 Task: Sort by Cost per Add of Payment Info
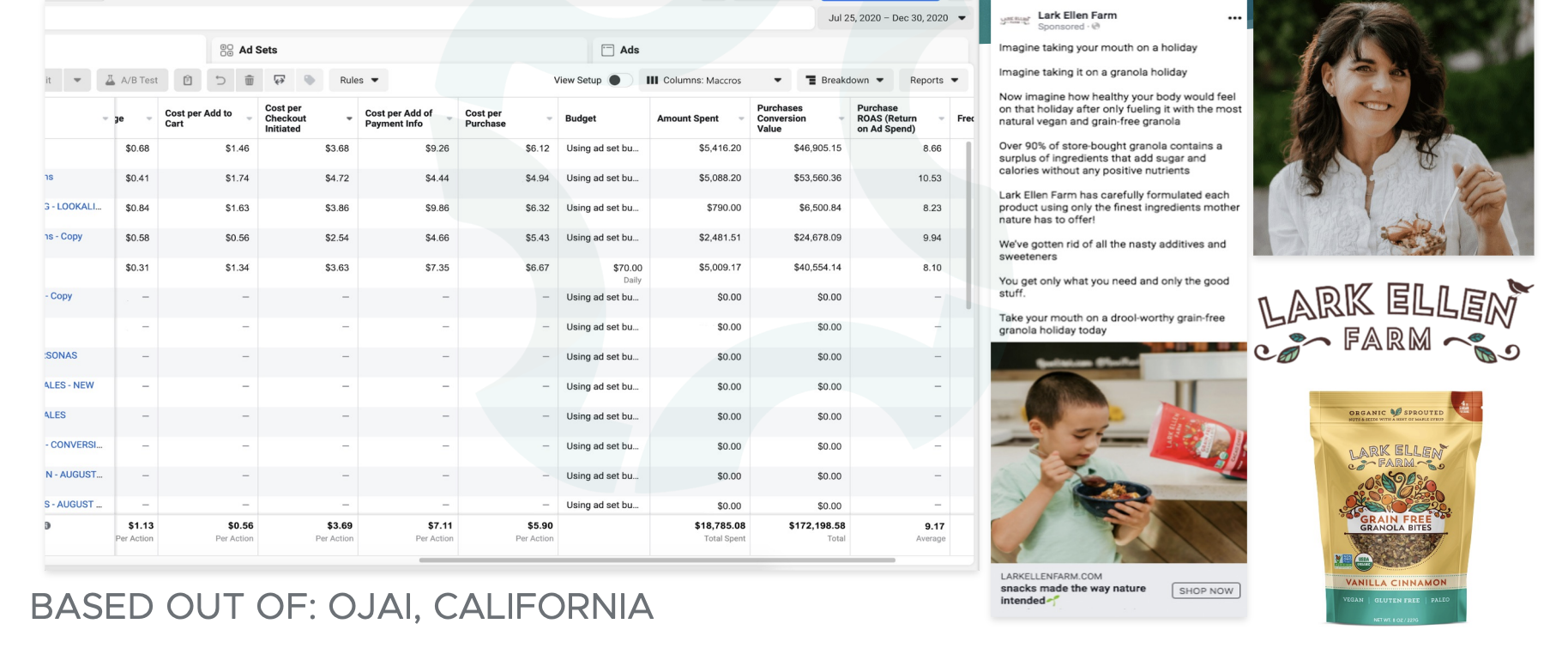(x=408, y=118)
